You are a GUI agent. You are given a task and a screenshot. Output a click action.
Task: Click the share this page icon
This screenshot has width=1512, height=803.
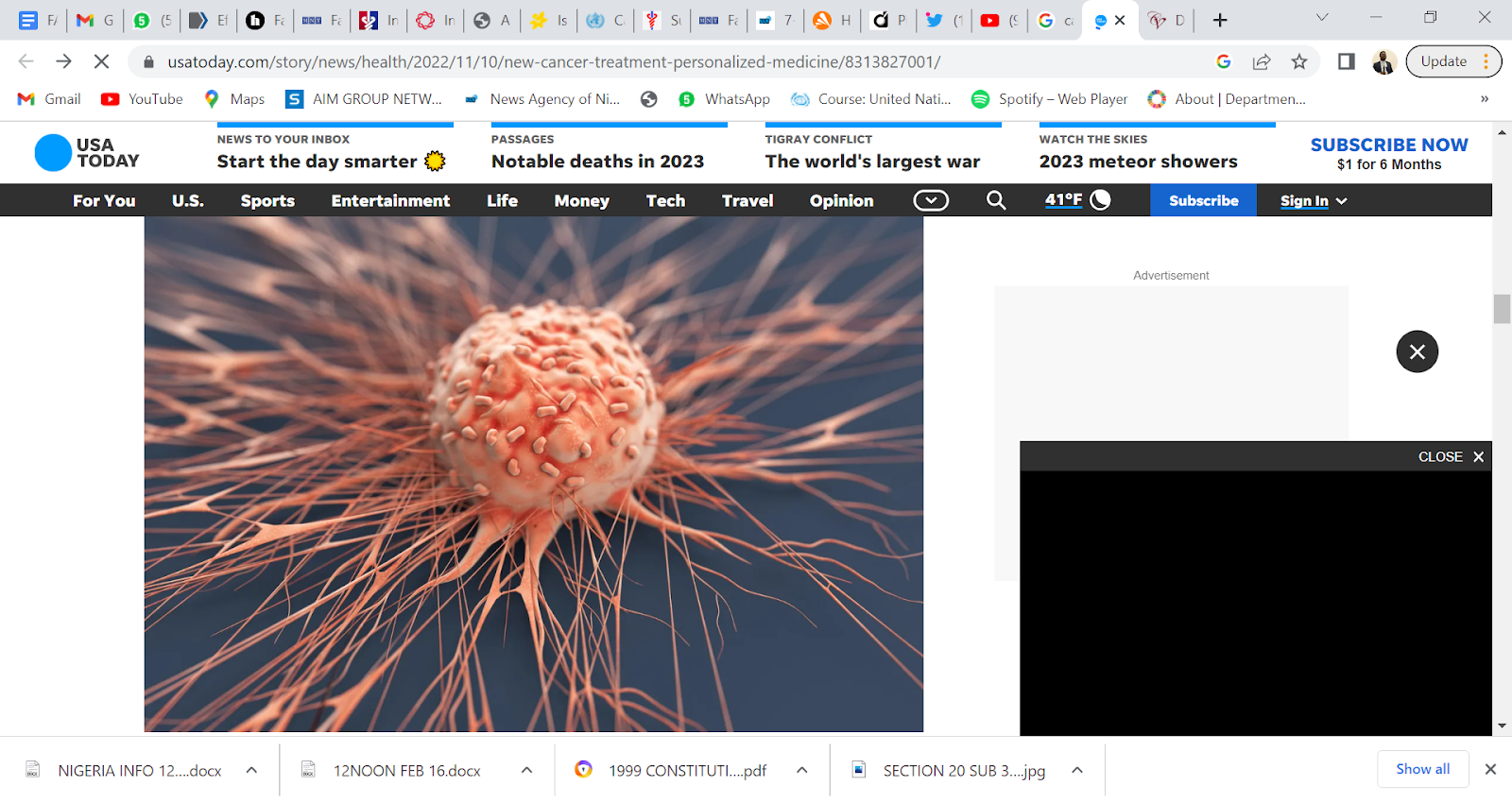1262,61
